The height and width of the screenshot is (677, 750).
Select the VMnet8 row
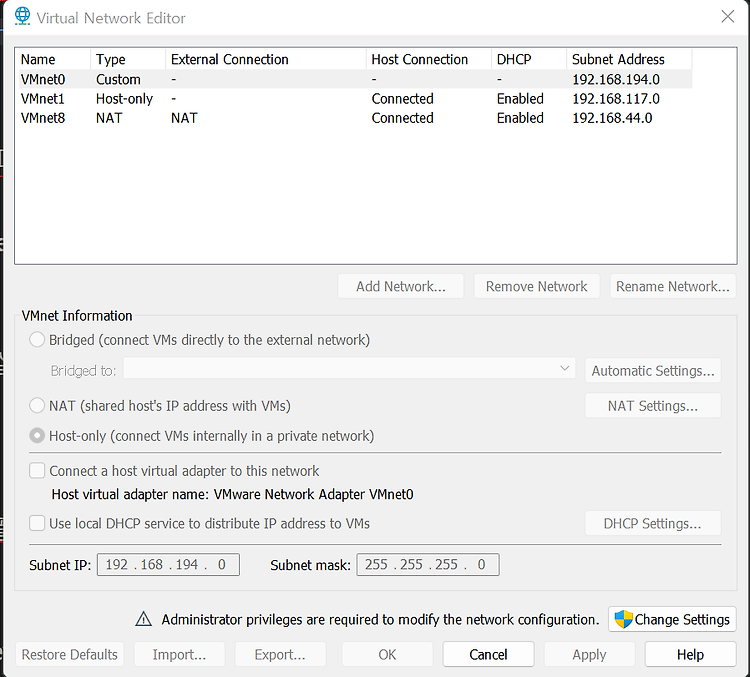pos(356,118)
